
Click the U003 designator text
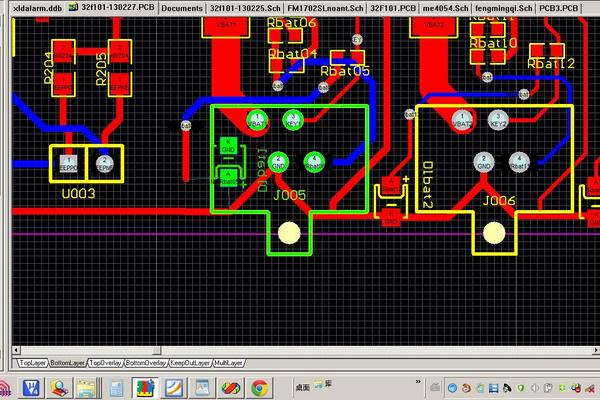(78, 193)
